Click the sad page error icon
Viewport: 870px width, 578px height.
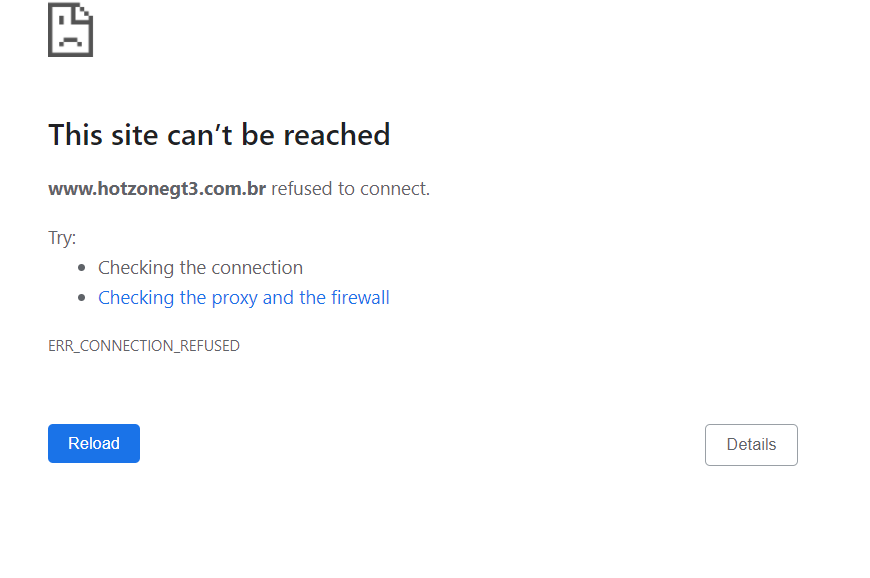[x=70, y=30]
